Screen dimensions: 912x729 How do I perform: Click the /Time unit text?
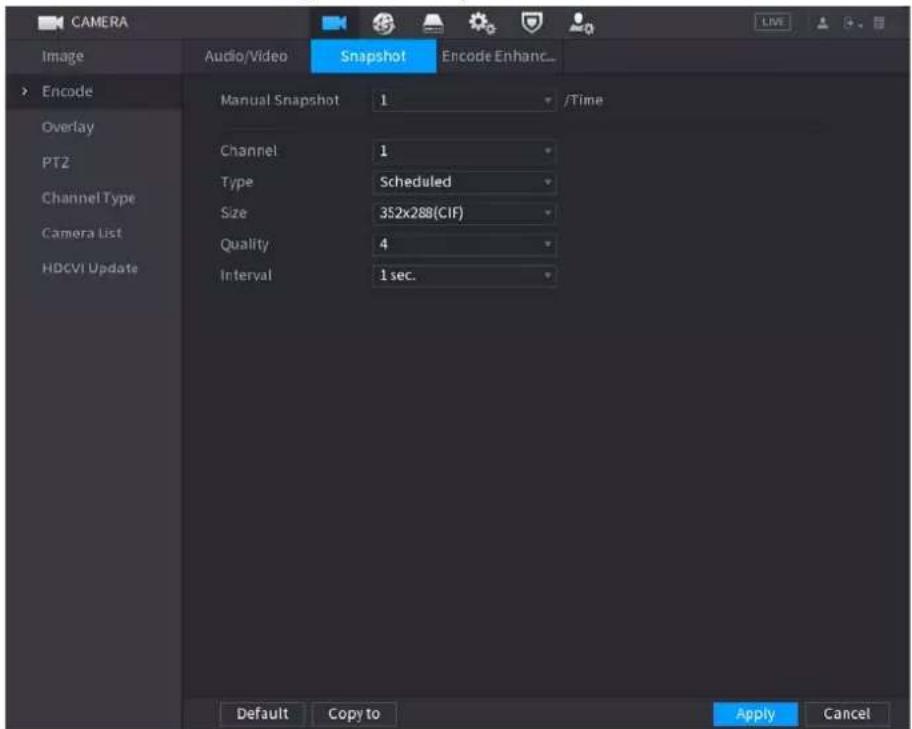[x=583, y=100]
